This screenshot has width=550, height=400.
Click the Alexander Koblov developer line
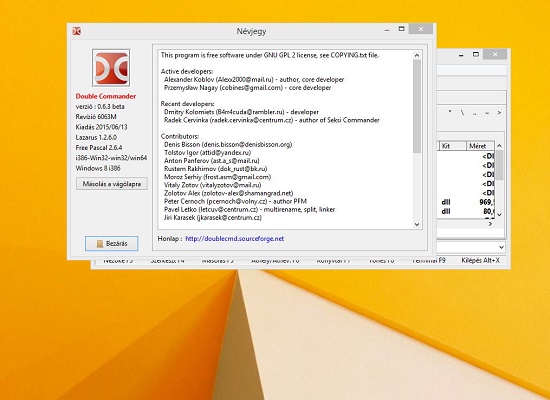(254, 80)
